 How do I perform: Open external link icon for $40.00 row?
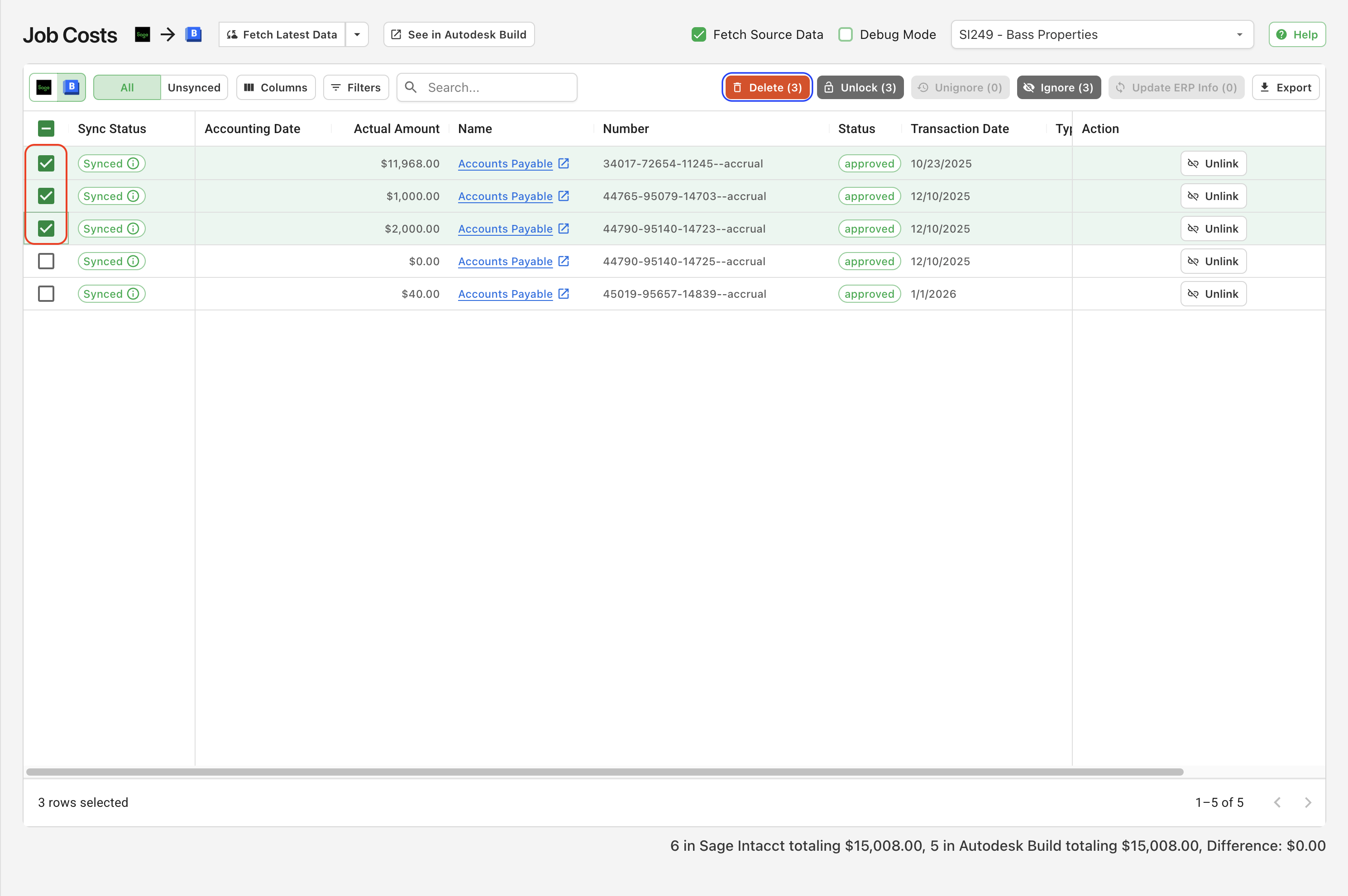point(564,294)
